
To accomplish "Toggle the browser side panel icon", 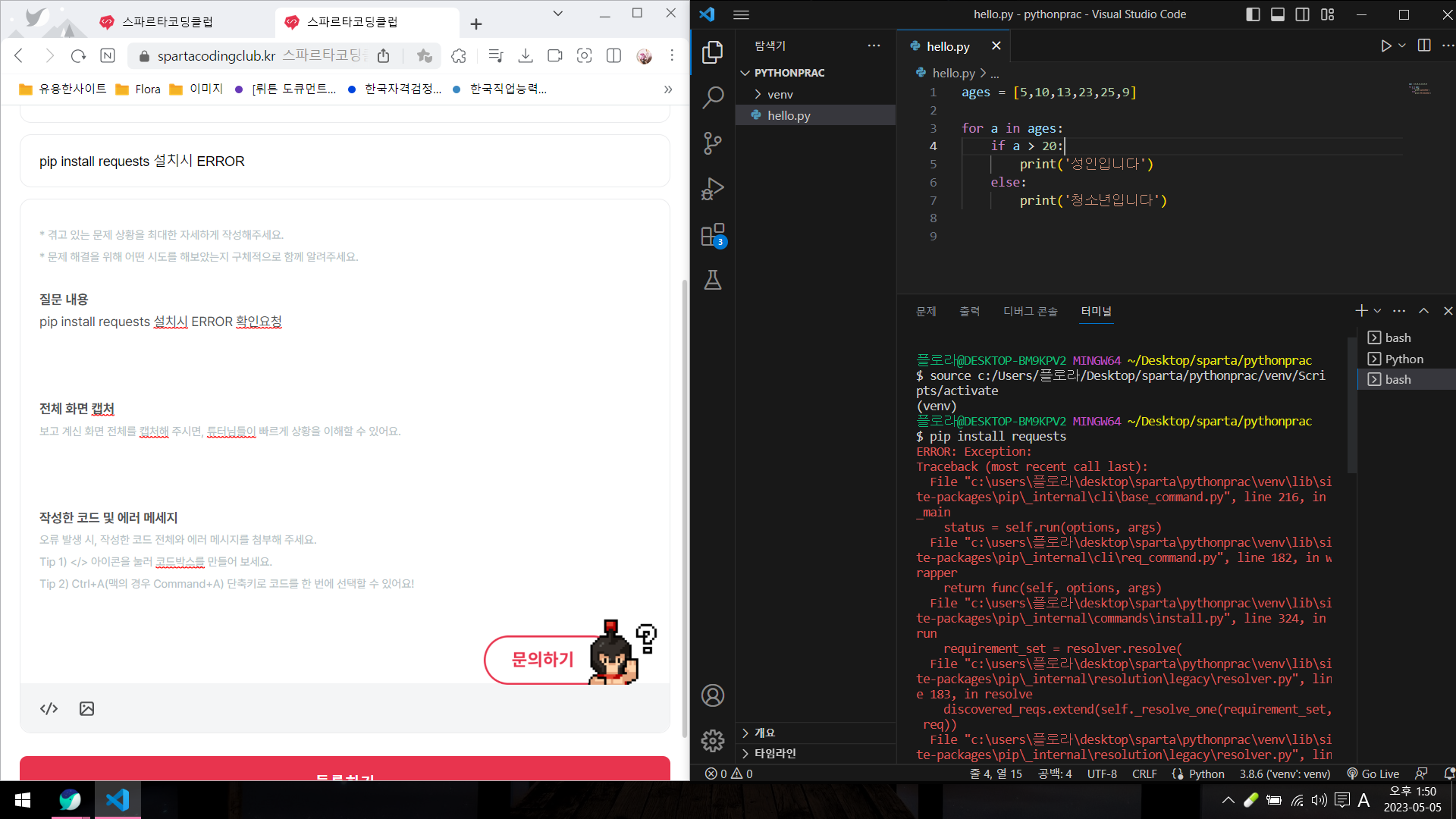I will click(613, 55).
